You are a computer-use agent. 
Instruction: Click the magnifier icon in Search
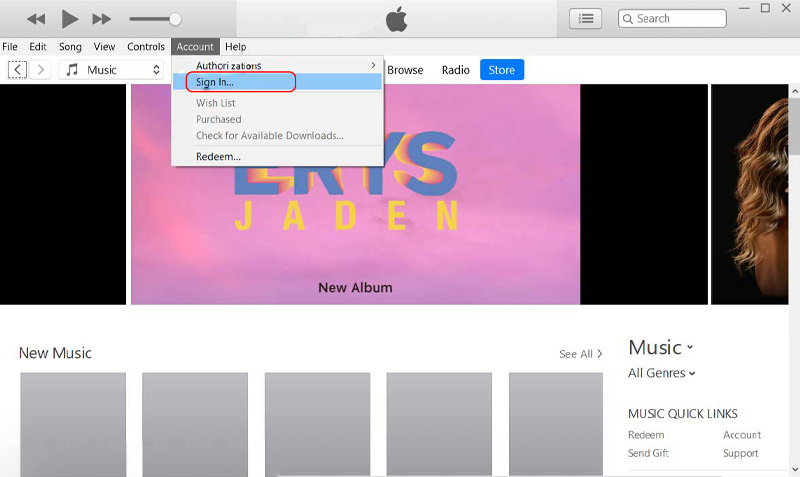pyautogui.click(x=628, y=19)
